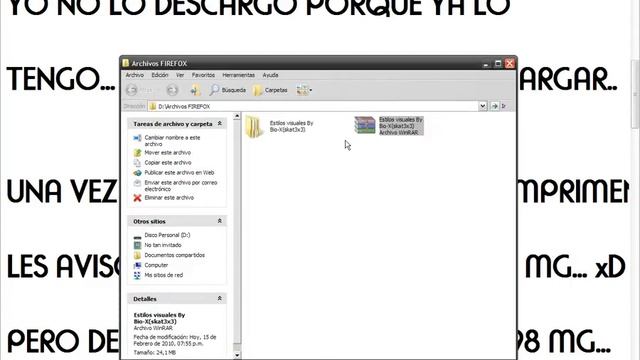Click the side pane scroll down arrow

pyautogui.click(x=237, y=355)
